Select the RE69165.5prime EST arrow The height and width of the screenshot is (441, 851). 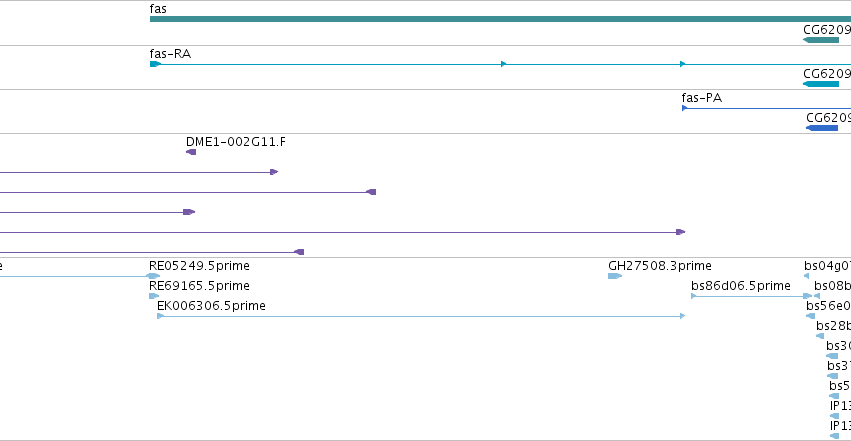point(154,296)
